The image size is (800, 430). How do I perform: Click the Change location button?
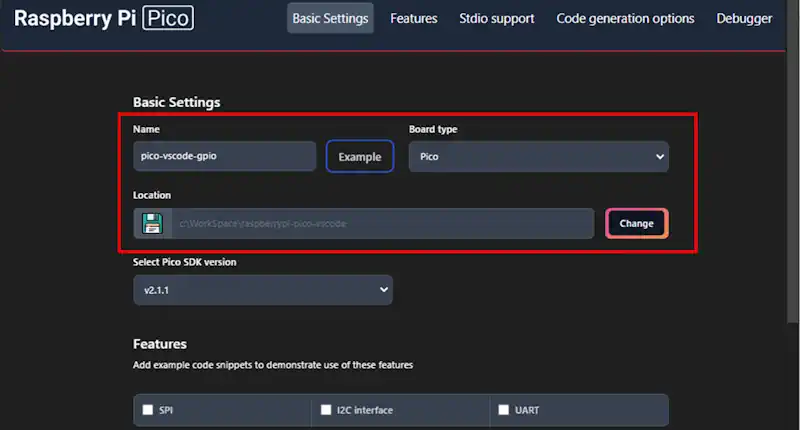636,223
